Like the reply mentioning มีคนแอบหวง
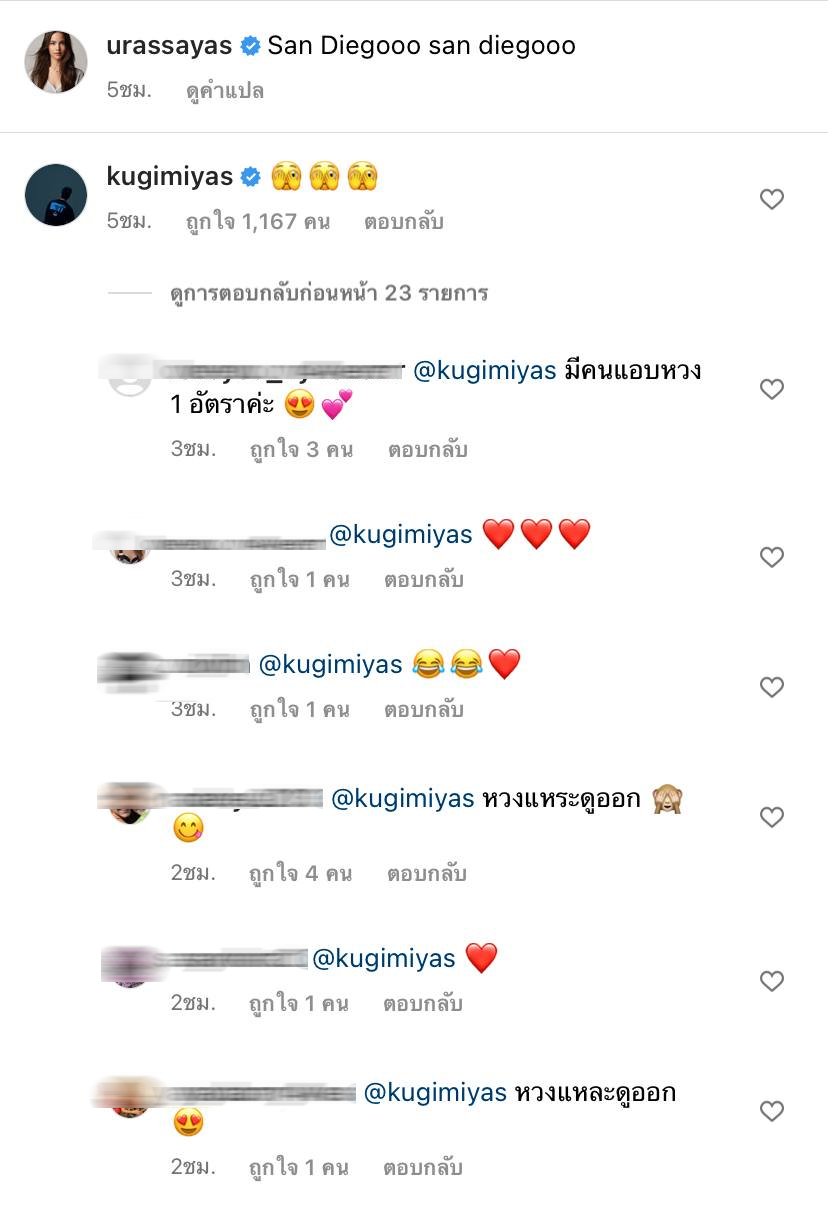 772,389
